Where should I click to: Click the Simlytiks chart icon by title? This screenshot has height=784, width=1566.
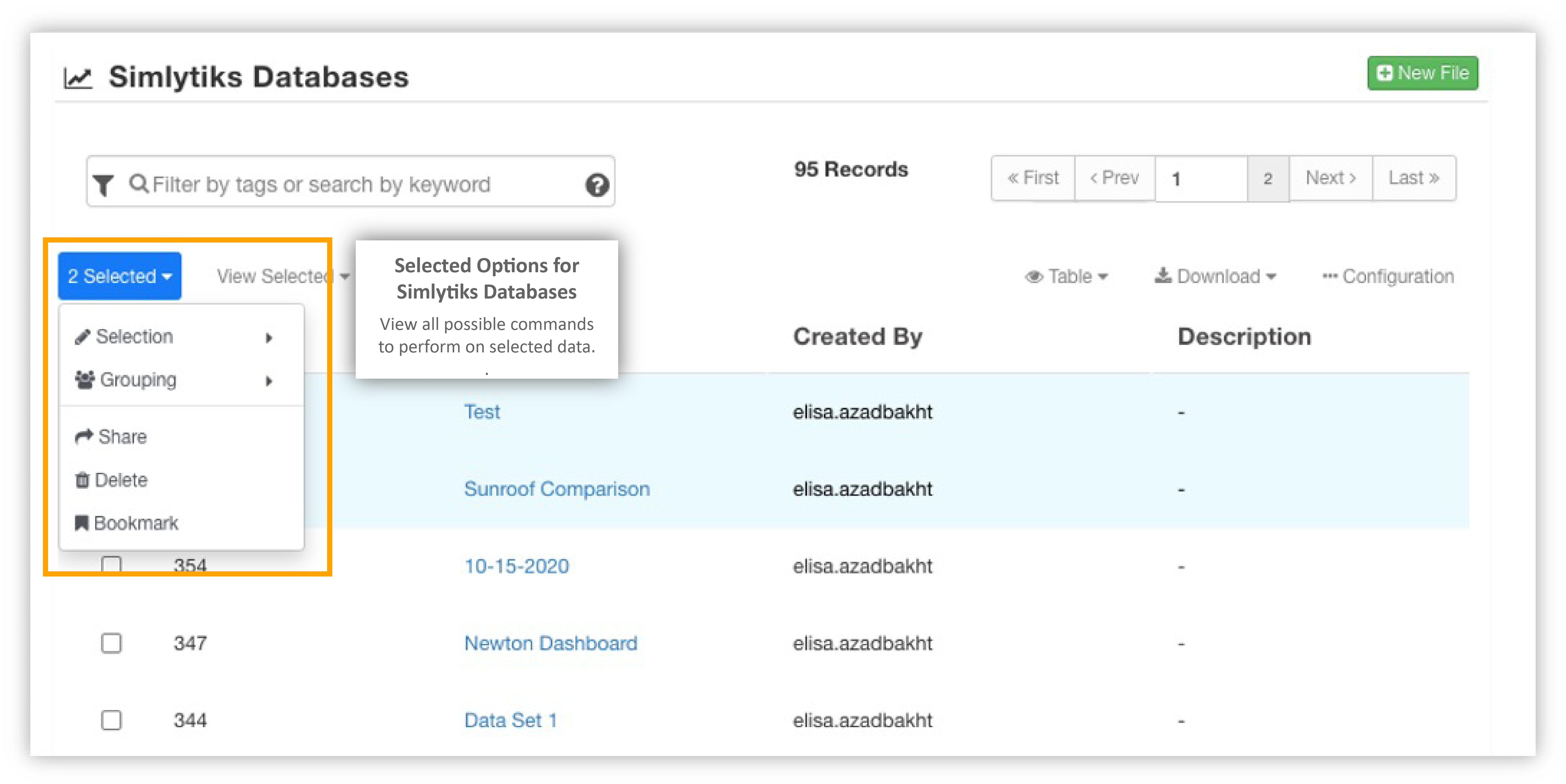pos(78,78)
